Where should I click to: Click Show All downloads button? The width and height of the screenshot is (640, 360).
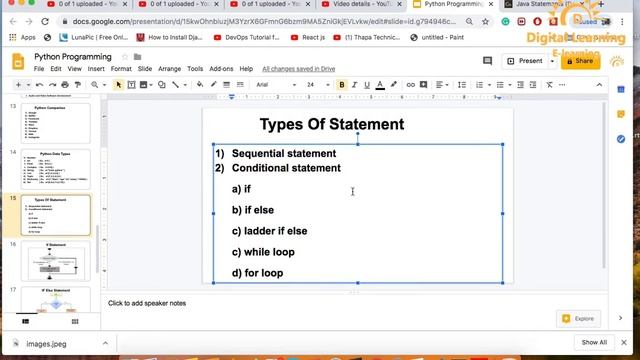[x=594, y=342]
